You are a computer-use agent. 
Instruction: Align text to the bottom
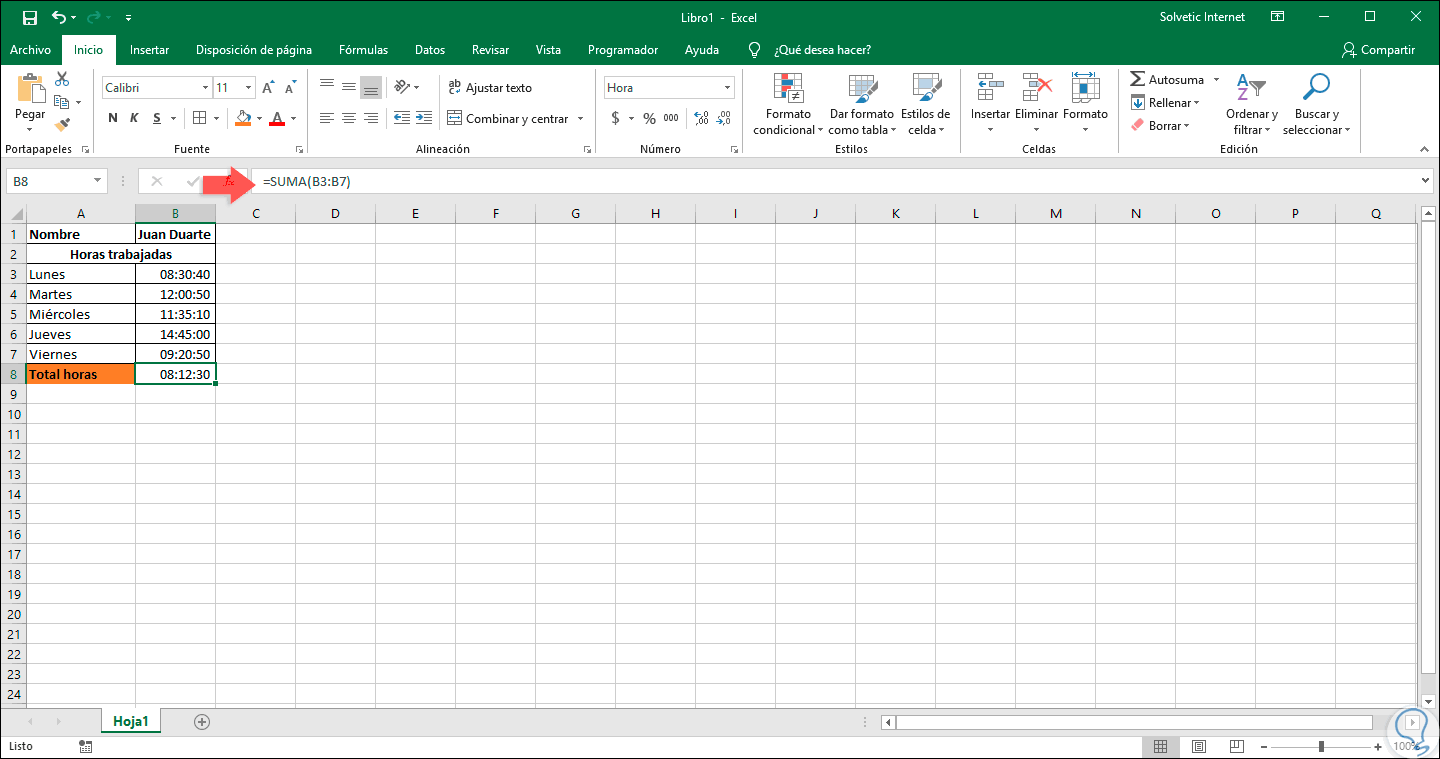pyautogui.click(x=371, y=87)
